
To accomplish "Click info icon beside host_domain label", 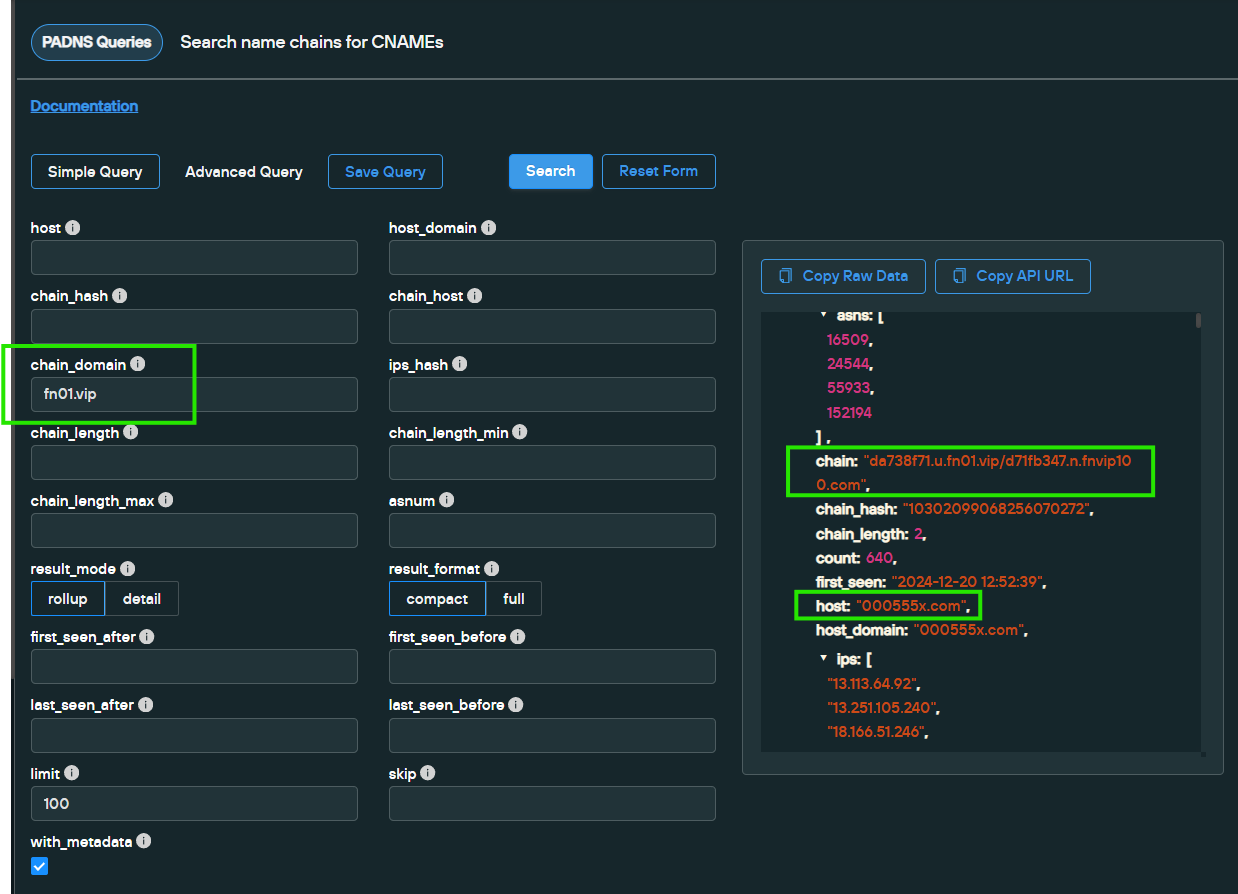I will click(x=488, y=228).
